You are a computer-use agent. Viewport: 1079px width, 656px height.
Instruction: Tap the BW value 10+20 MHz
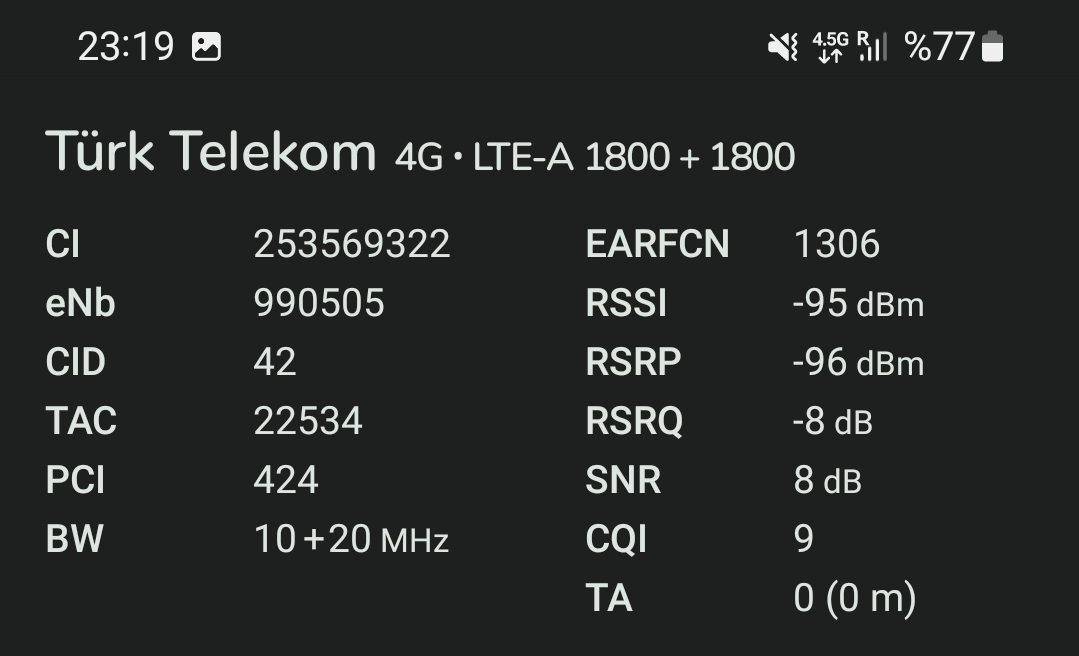click(x=351, y=538)
